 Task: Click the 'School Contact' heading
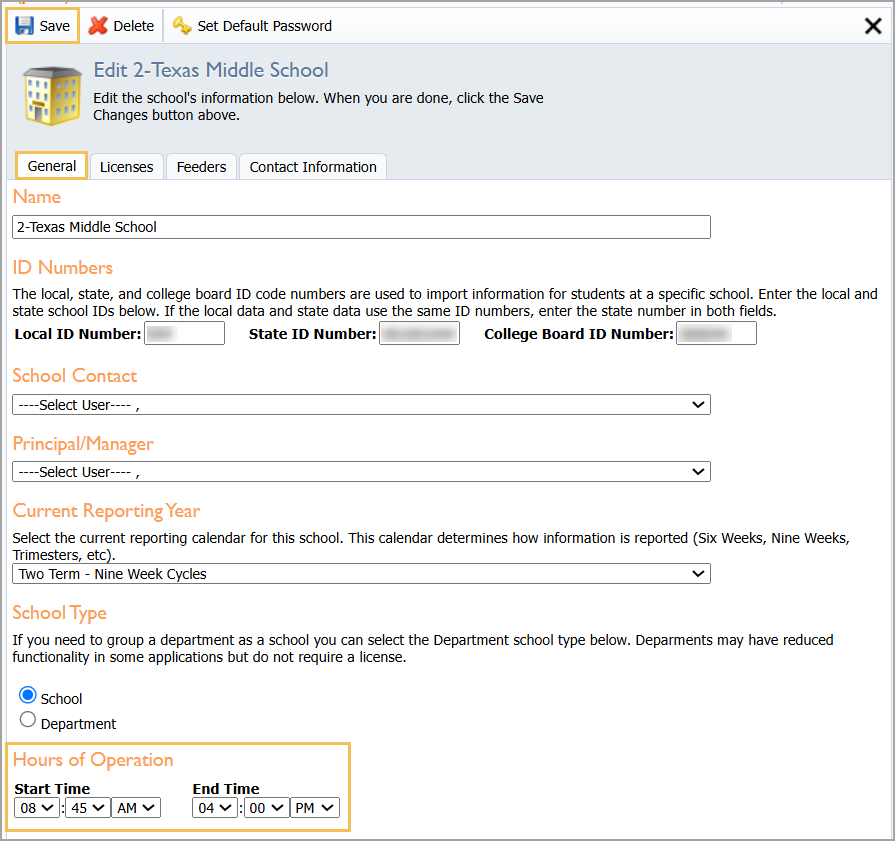click(75, 376)
